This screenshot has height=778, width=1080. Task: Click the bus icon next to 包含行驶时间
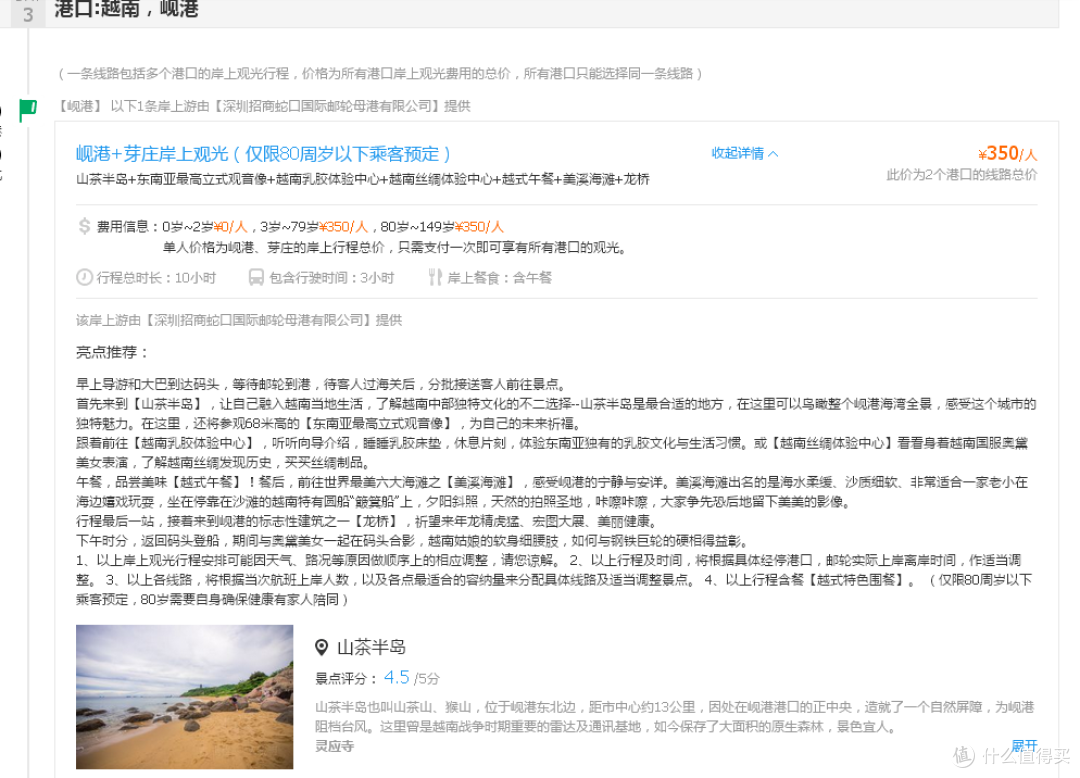pyautogui.click(x=256, y=277)
